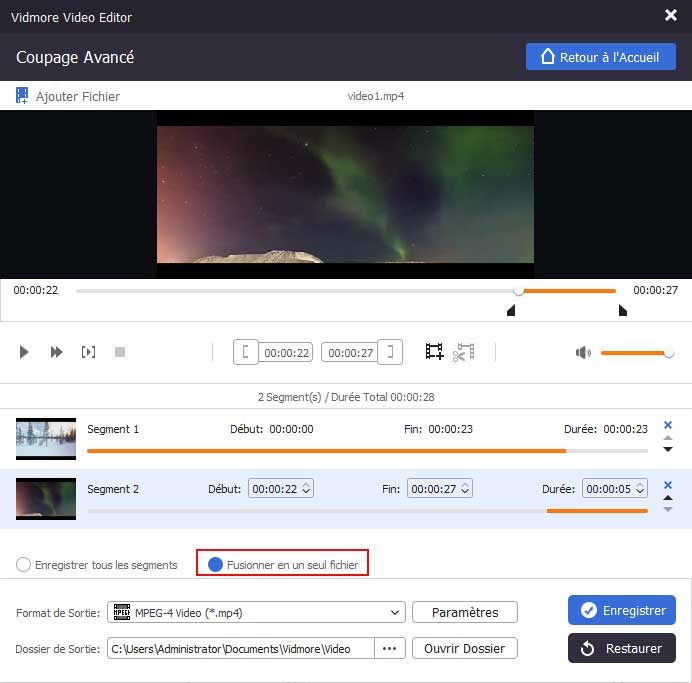Viewport: 692px width, 683px height.
Task: Click the volume slider handle
Action: click(x=668, y=352)
